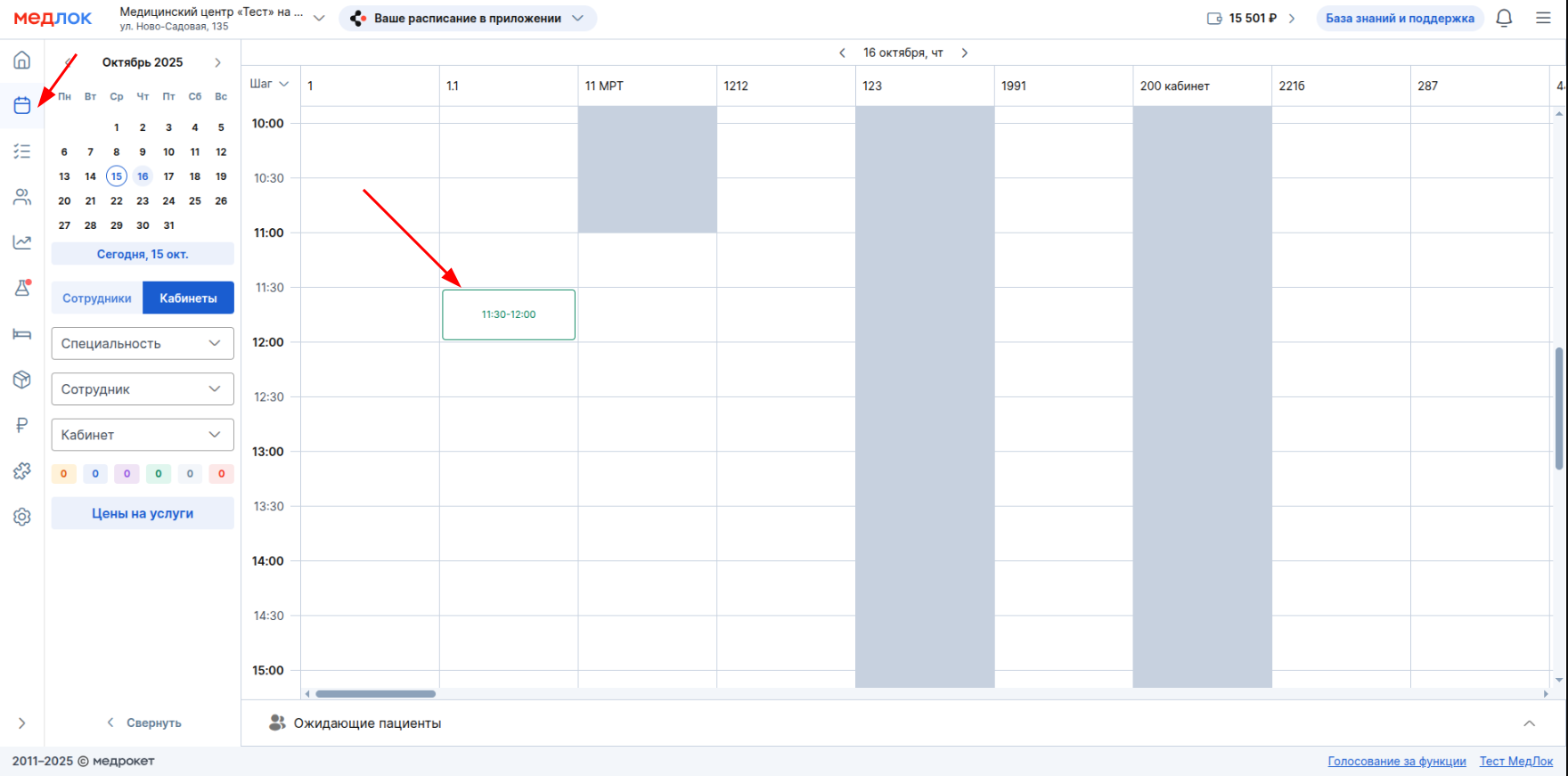Click the notifications bell icon
The width and height of the screenshot is (1568, 776).
pyautogui.click(x=1504, y=19)
